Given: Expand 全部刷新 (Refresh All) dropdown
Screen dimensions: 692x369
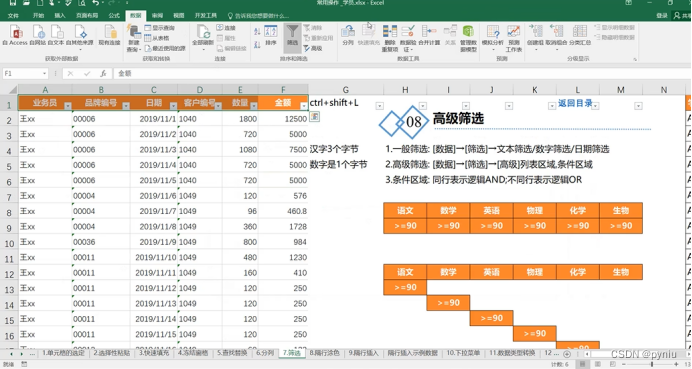Looking at the screenshot, I should [x=203, y=49].
